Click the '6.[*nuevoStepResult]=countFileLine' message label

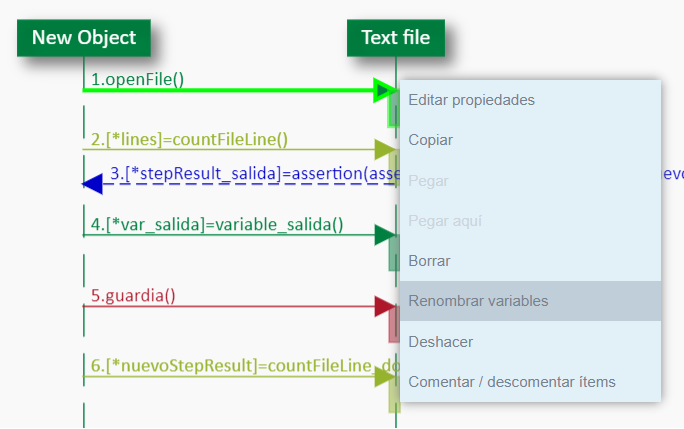tap(231, 366)
